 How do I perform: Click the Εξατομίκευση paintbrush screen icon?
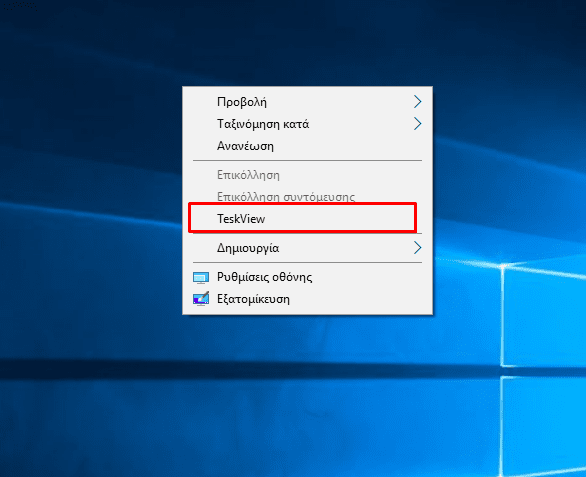click(201, 299)
